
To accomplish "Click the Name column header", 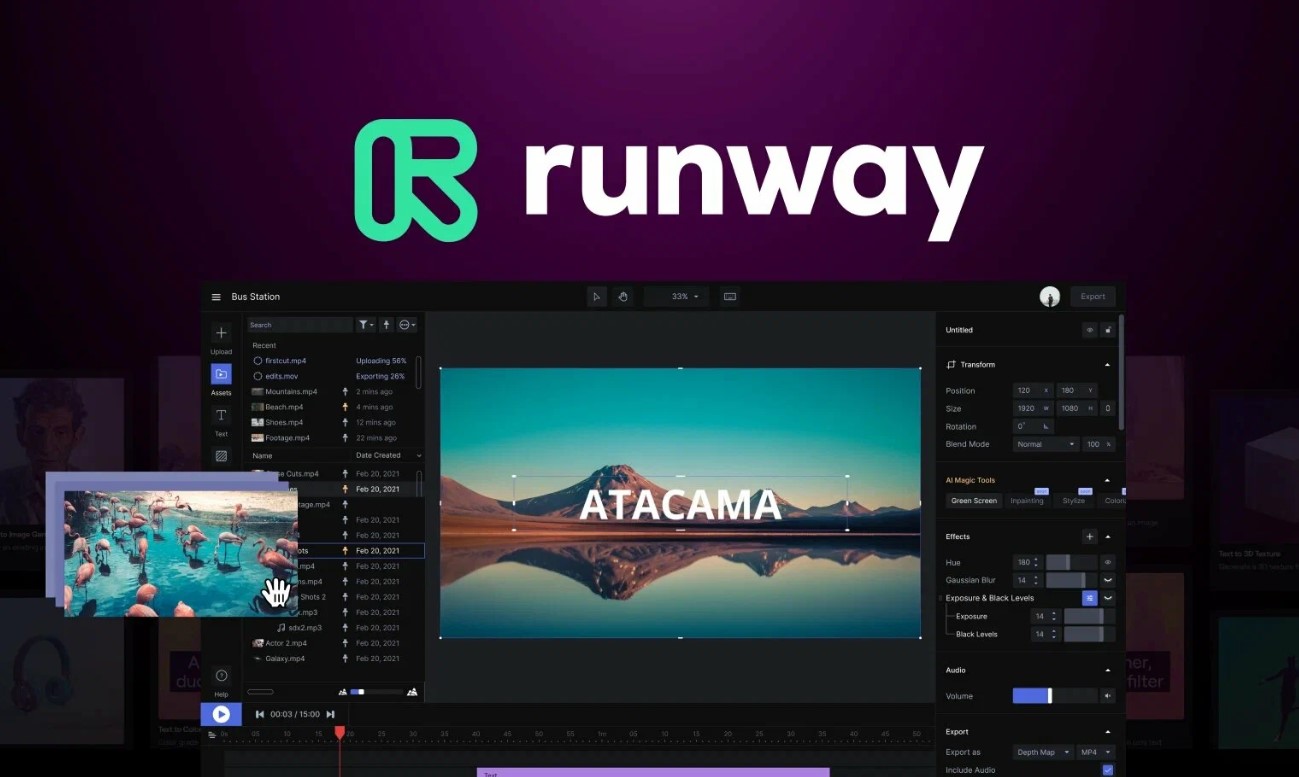I will click(x=262, y=455).
